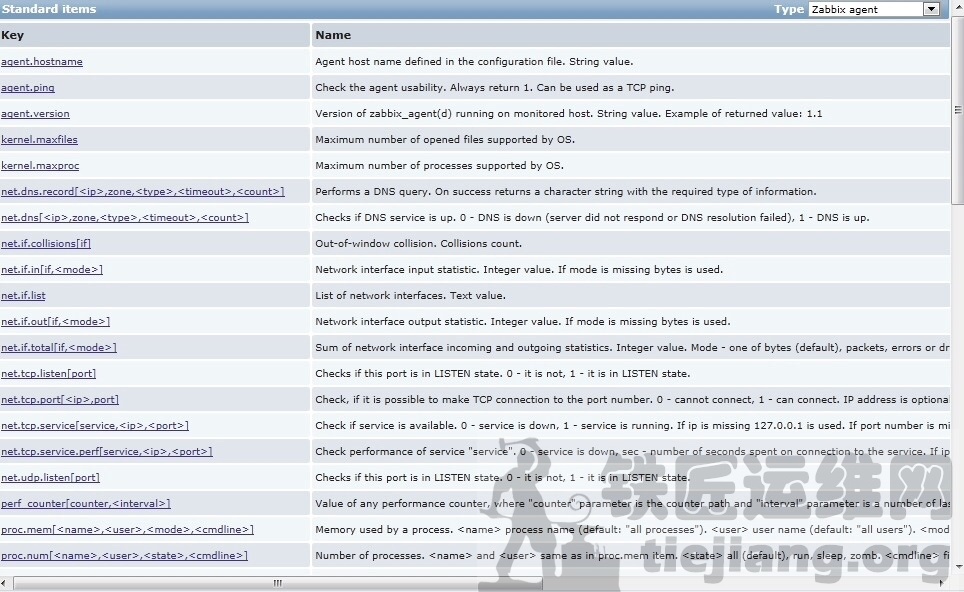The image size is (964, 592).
Task: Click the Type label next to dropdown
Action: pos(789,9)
